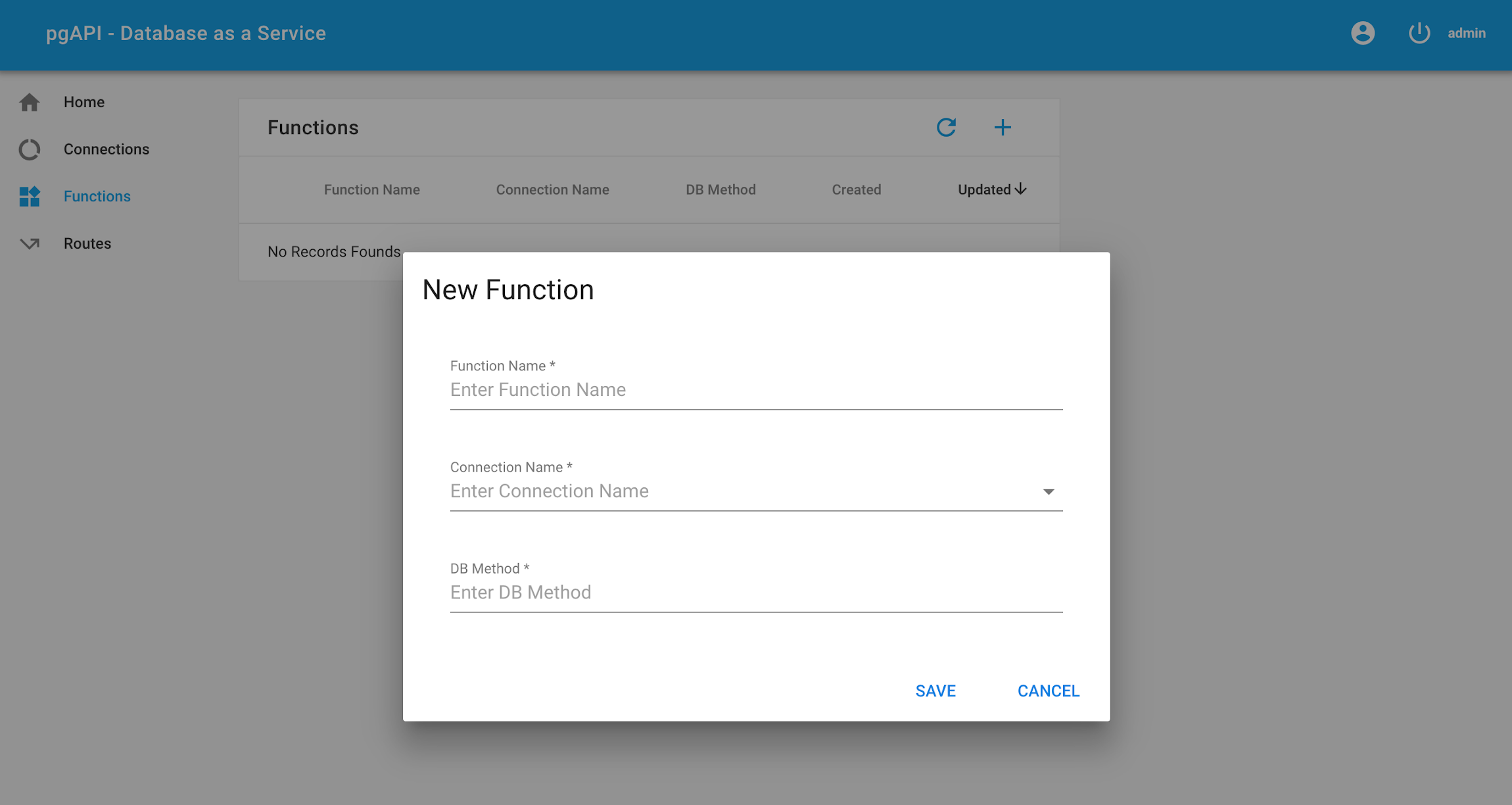Refresh the Functions list
The width and height of the screenshot is (1512, 805).
[946, 128]
